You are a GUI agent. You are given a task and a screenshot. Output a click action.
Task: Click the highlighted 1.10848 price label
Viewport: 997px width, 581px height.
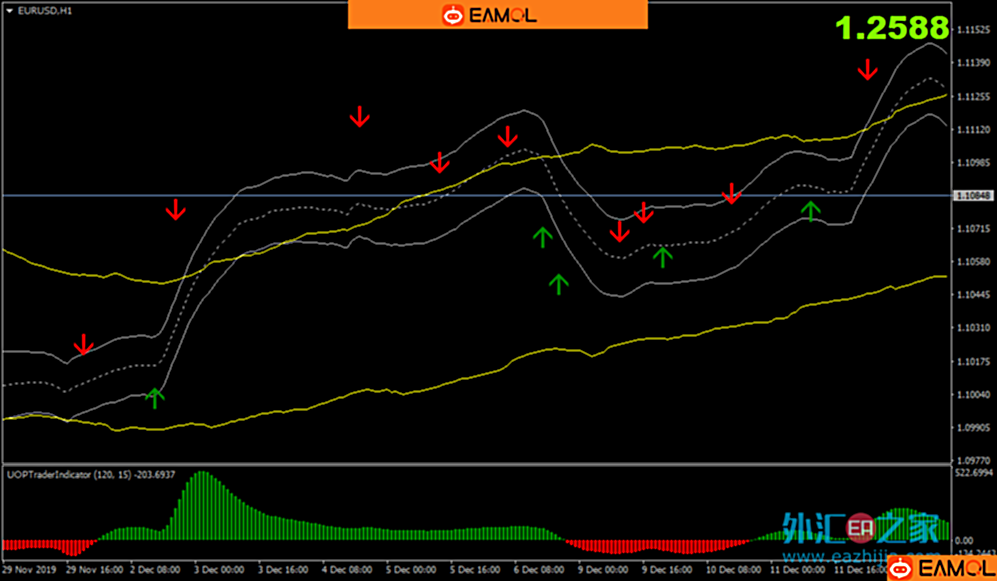pyautogui.click(x=973, y=195)
